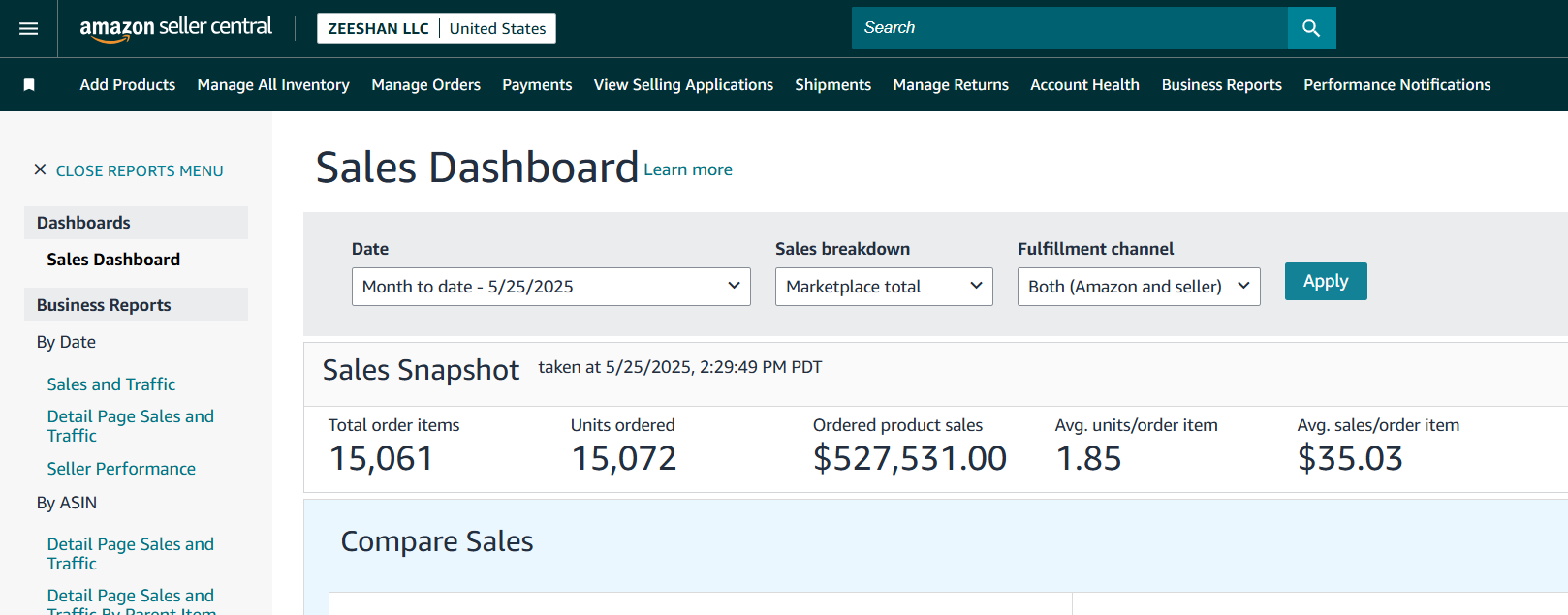Go to Business Reports in top navigation
This screenshot has width=1568, height=615.
tap(1221, 85)
